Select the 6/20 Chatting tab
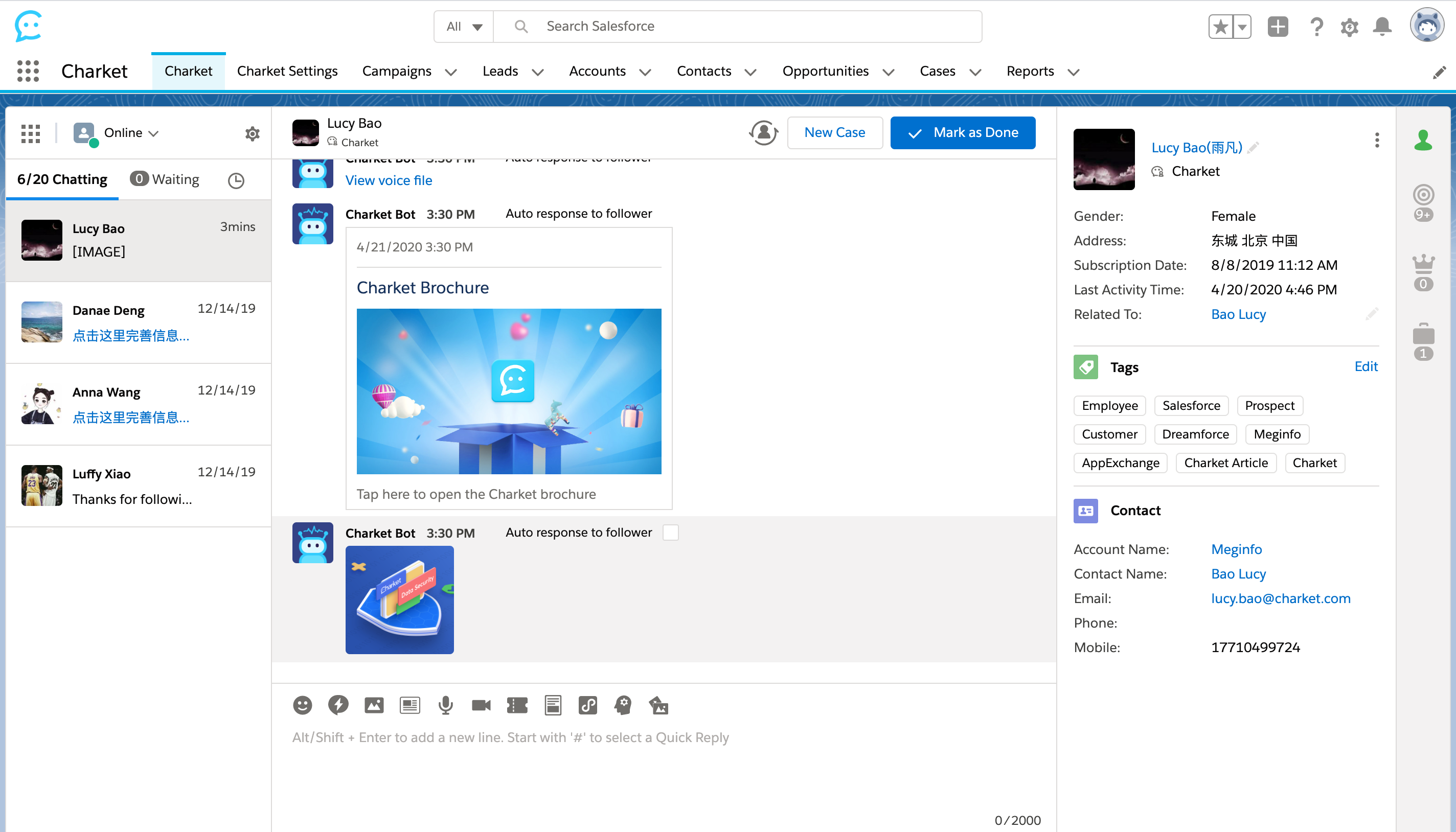Viewport: 1456px width, 832px height. tap(62, 179)
